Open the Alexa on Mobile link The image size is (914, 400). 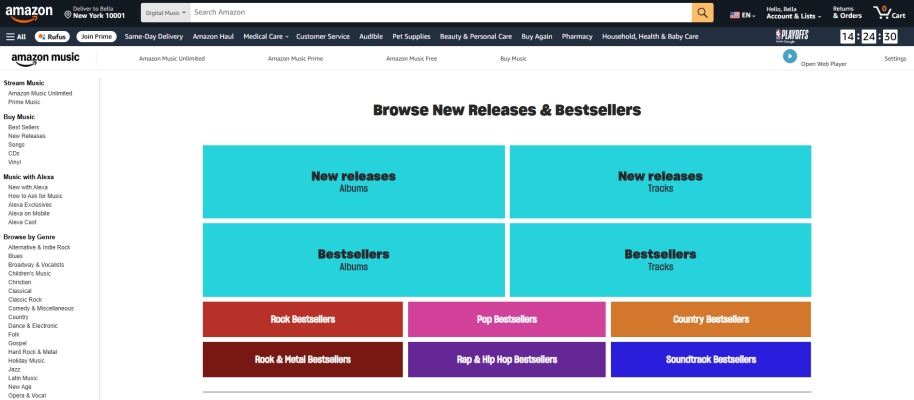click(x=29, y=213)
